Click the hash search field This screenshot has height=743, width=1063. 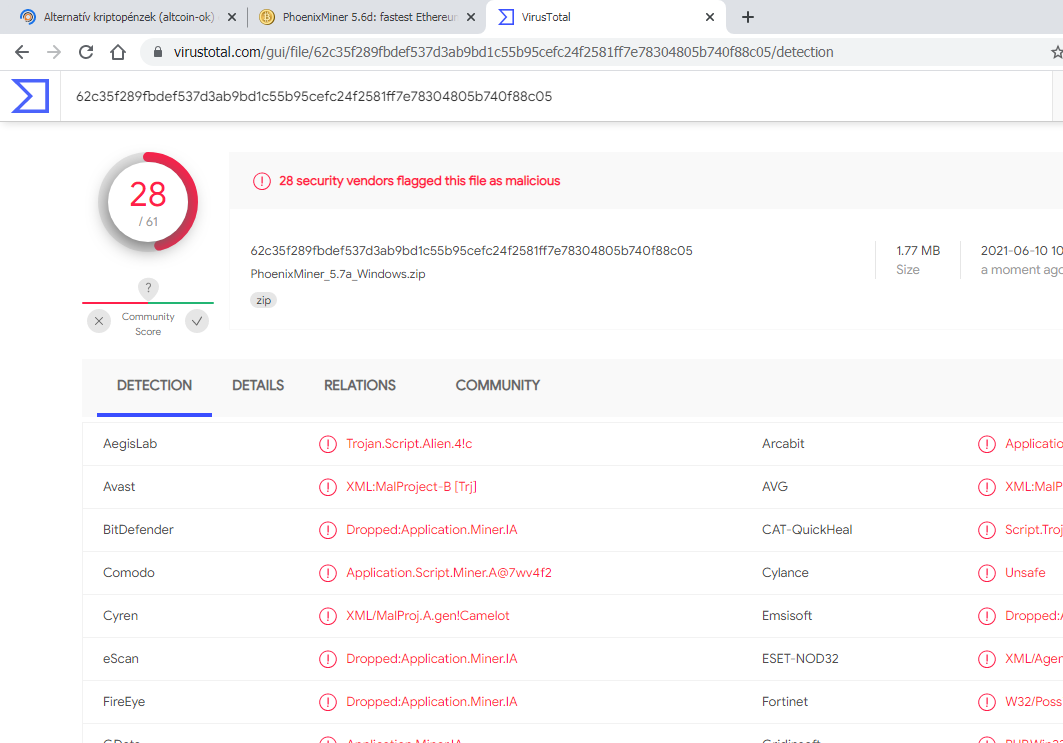tap(556, 96)
